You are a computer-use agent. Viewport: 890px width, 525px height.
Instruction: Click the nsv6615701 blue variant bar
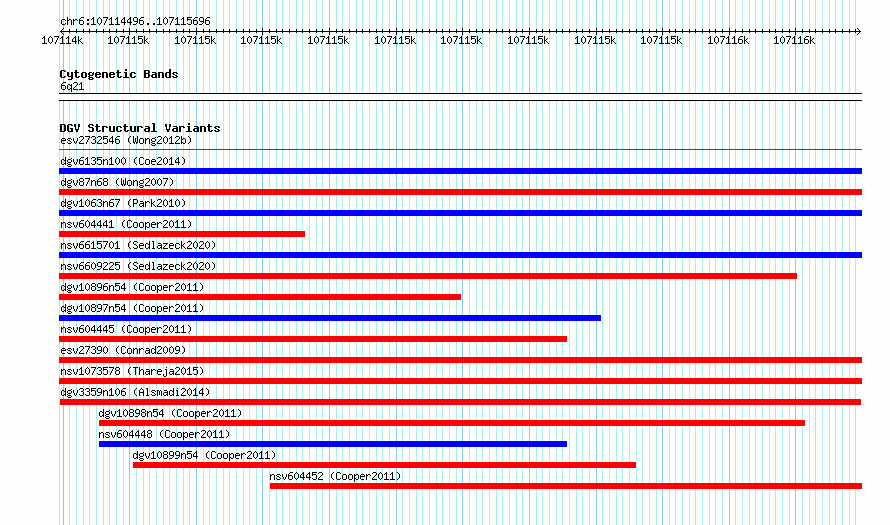click(460, 255)
